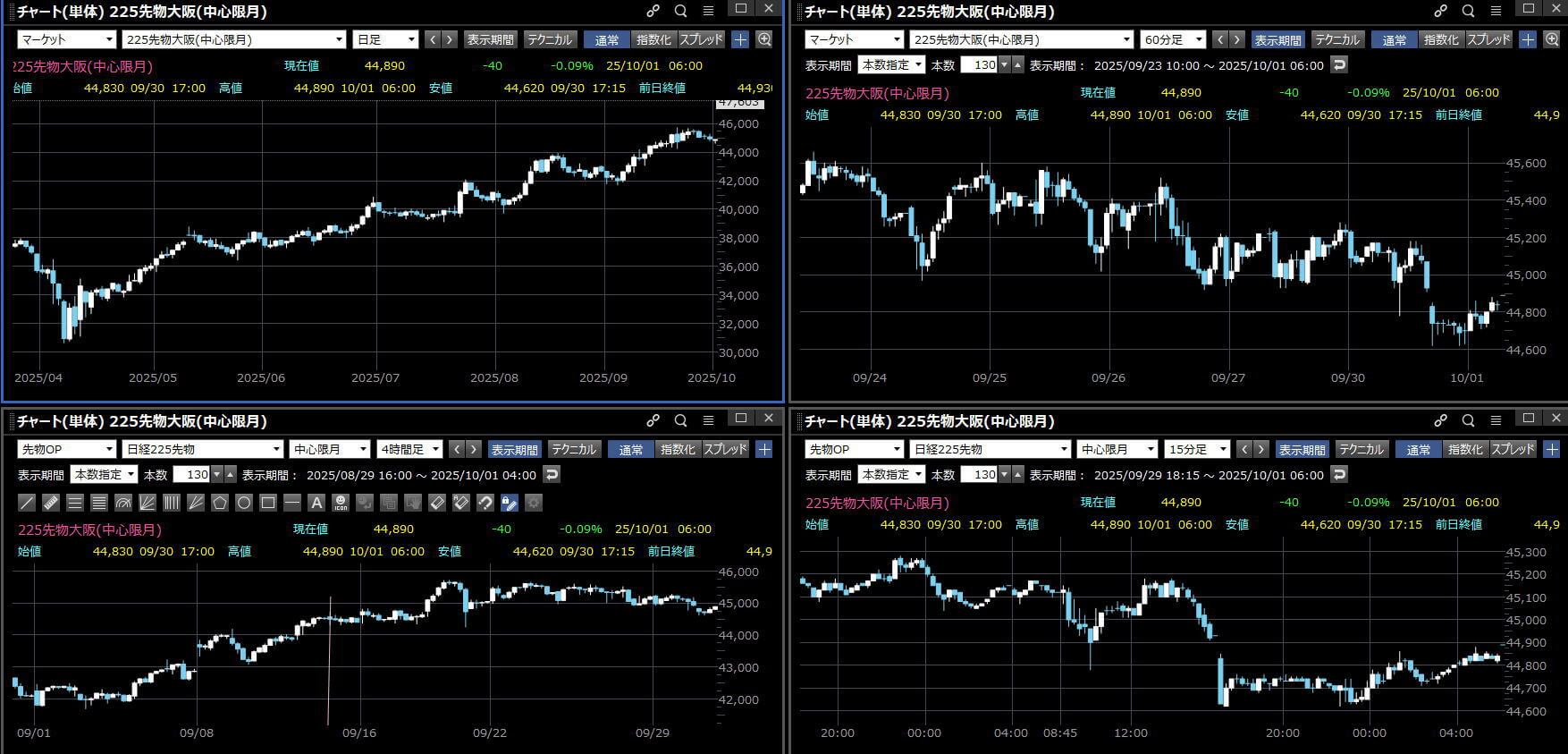Click the magnifier zoom icon in daily chart toolbar

764,39
